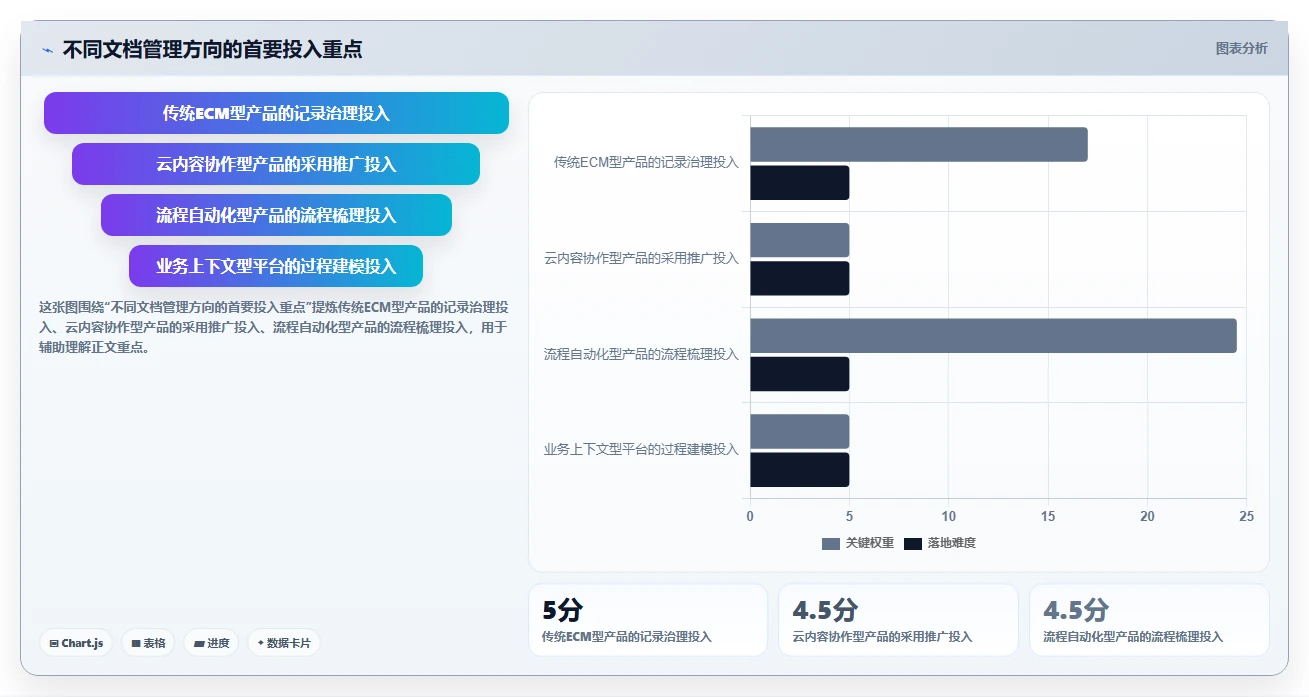Click the grey bar for 传统ECM型产品的记录治理投入
The height and width of the screenshot is (697, 1309).
[x=919, y=145]
